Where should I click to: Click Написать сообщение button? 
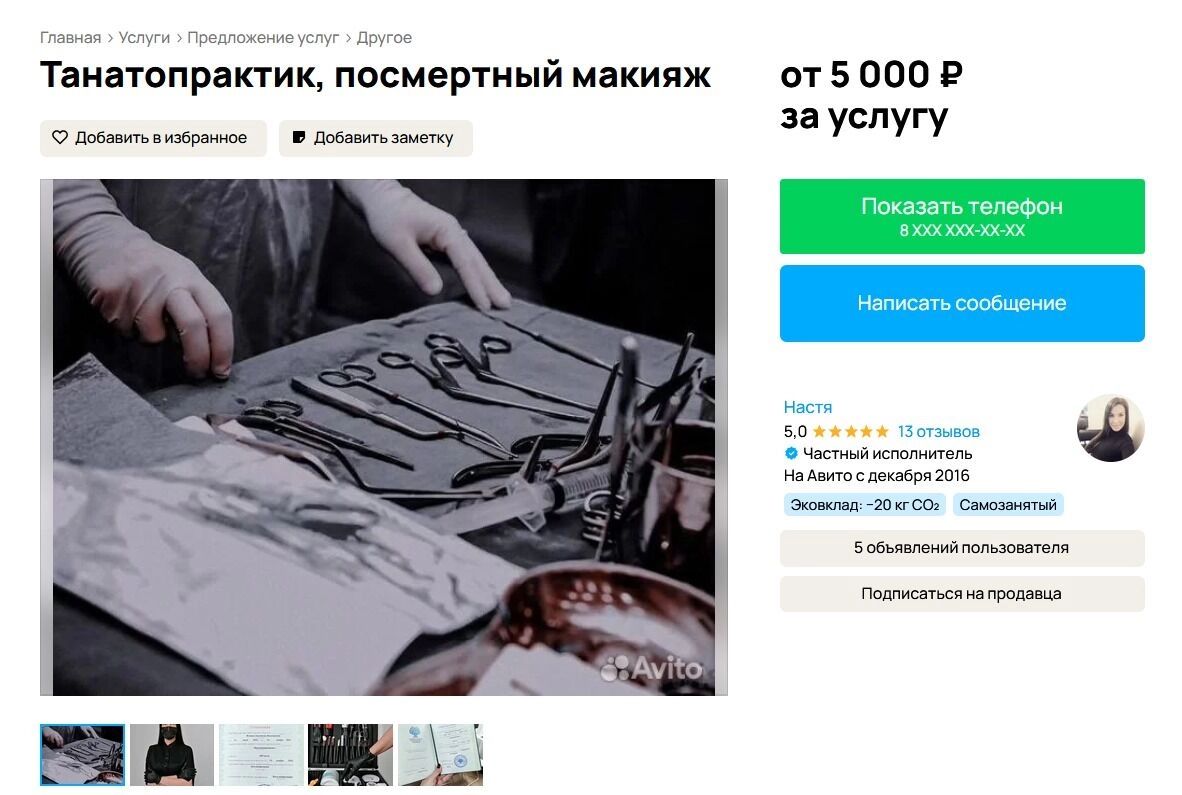click(x=962, y=303)
